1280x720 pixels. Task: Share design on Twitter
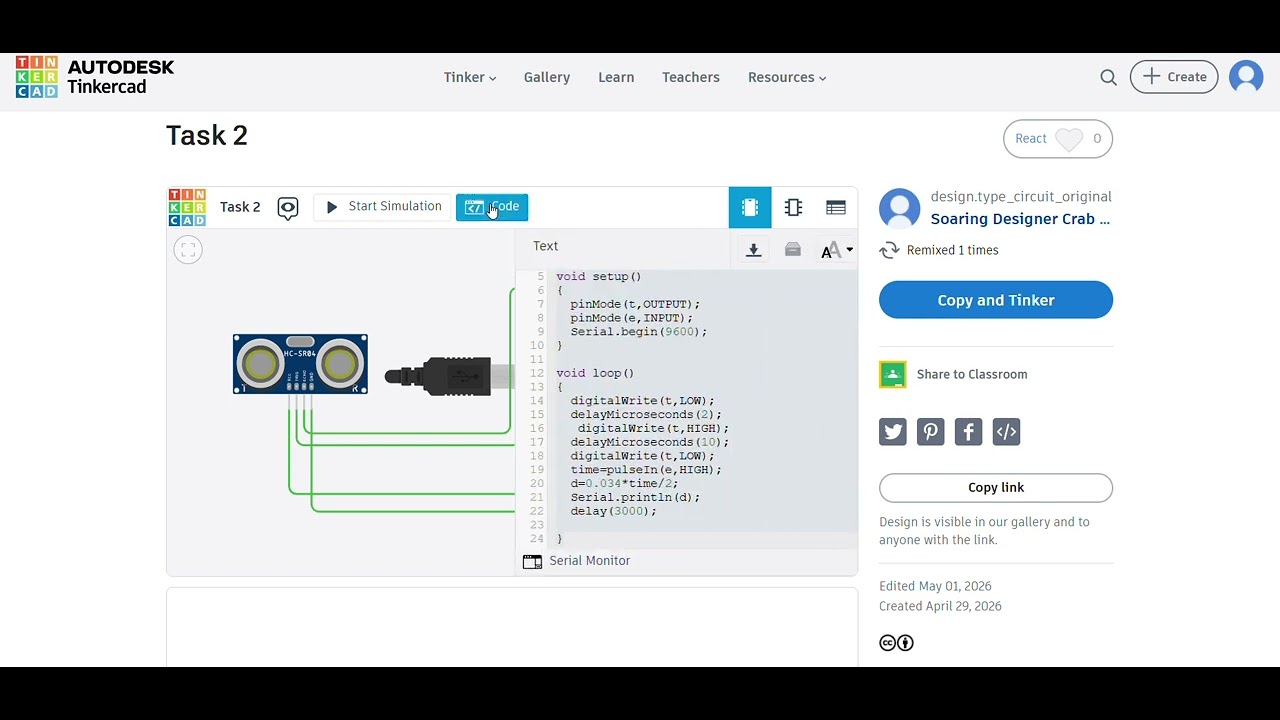click(x=893, y=432)
